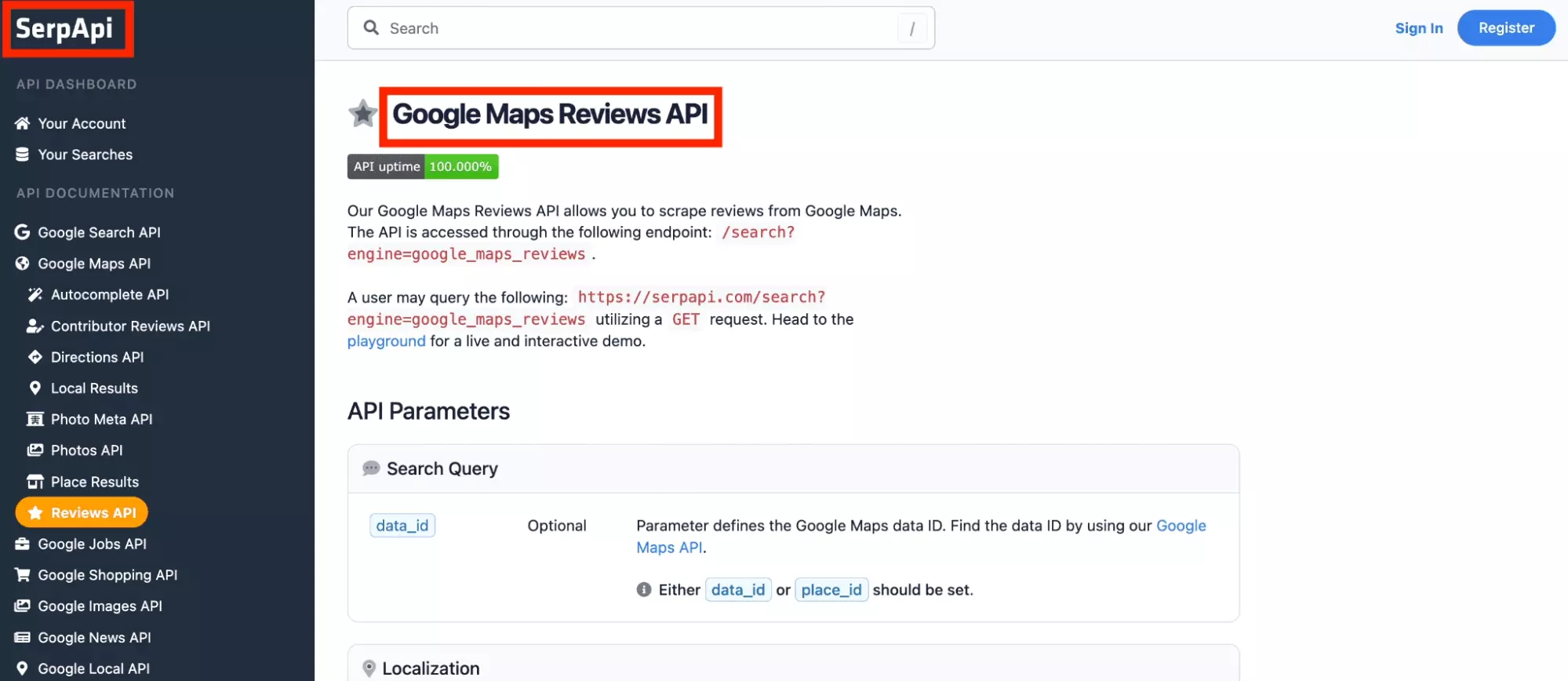Open Google Maps API in the sidebar

click(94, 264)
